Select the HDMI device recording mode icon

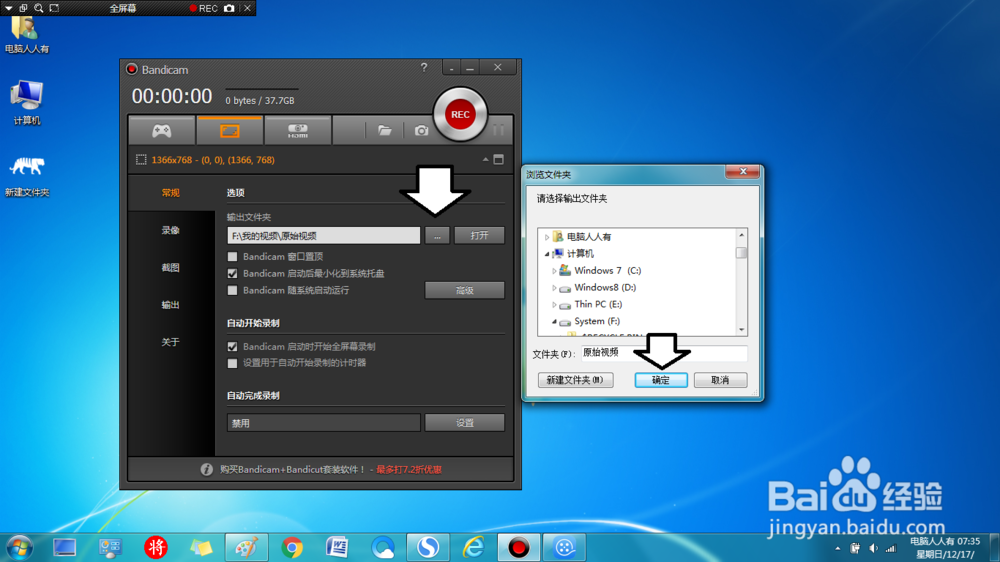pyautogui.click(x=297, y=131)
